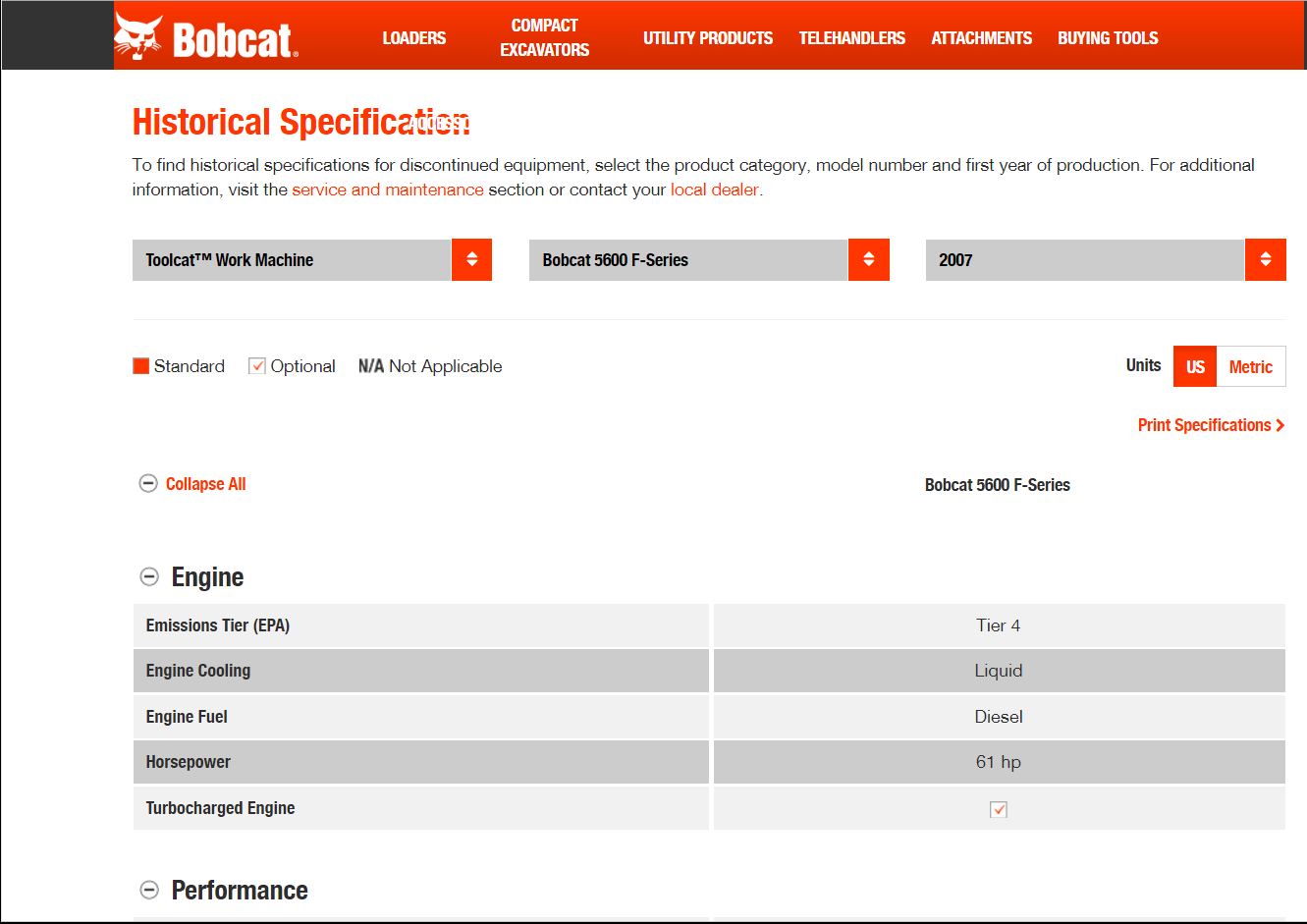Click the Collapse All minus icon
Viewport: 1307px width, 924px height.
click(148, 484)
